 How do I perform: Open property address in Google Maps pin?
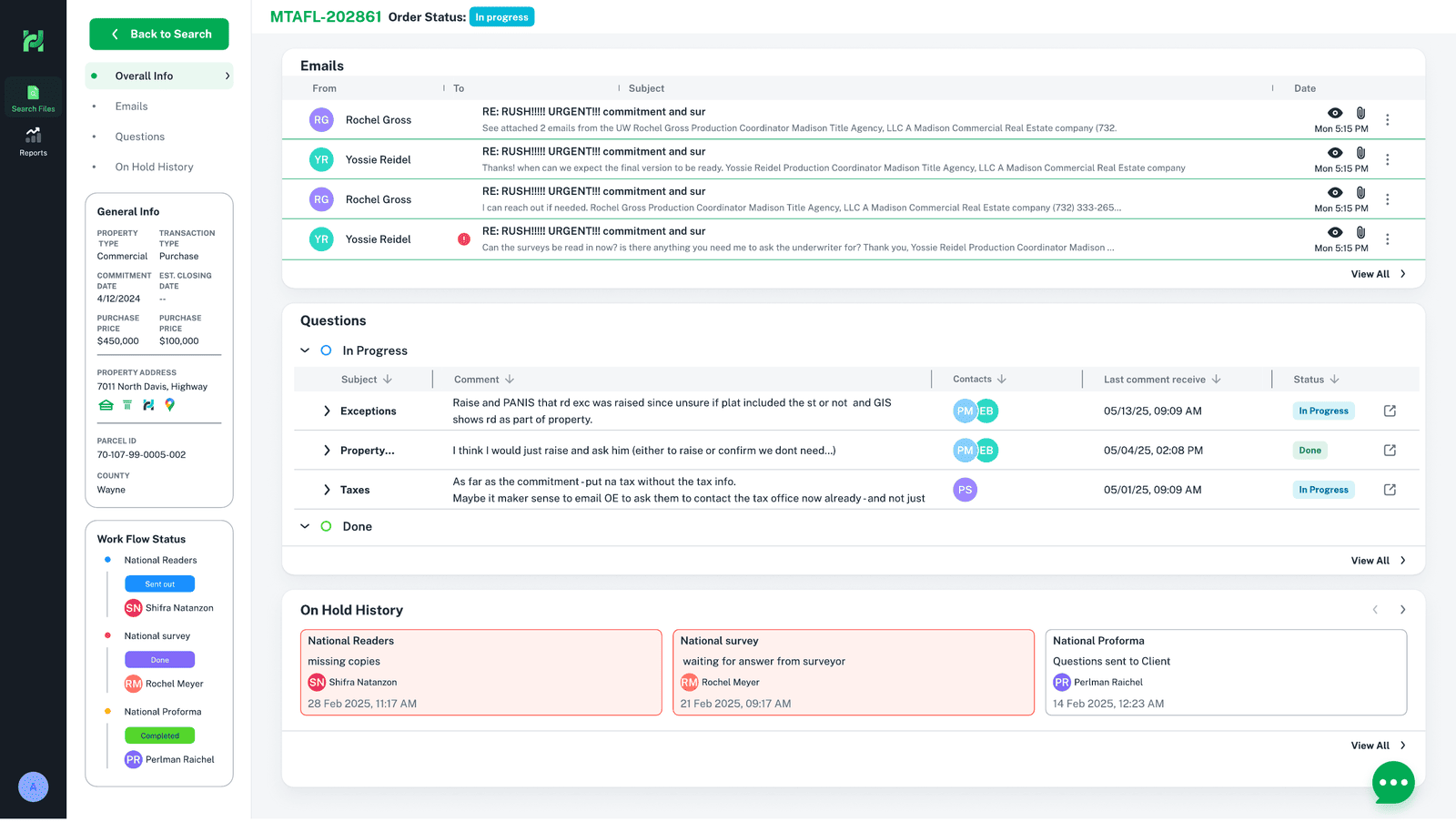(169, 405)
